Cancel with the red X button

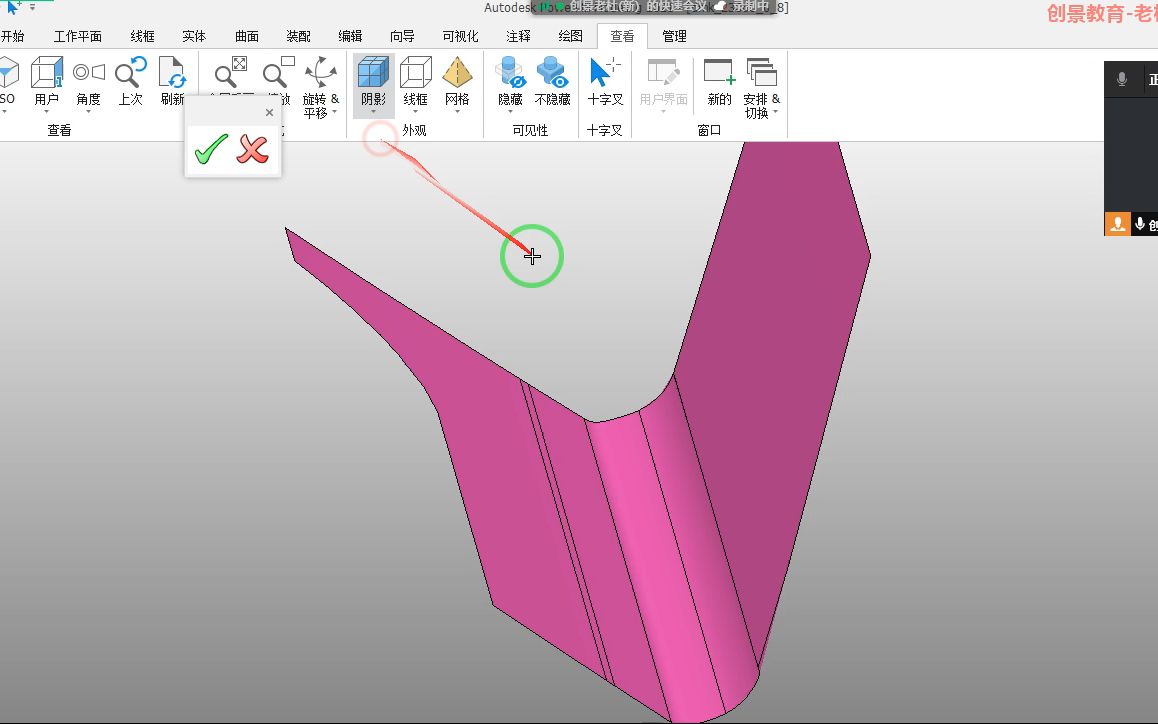pos(253,149)
